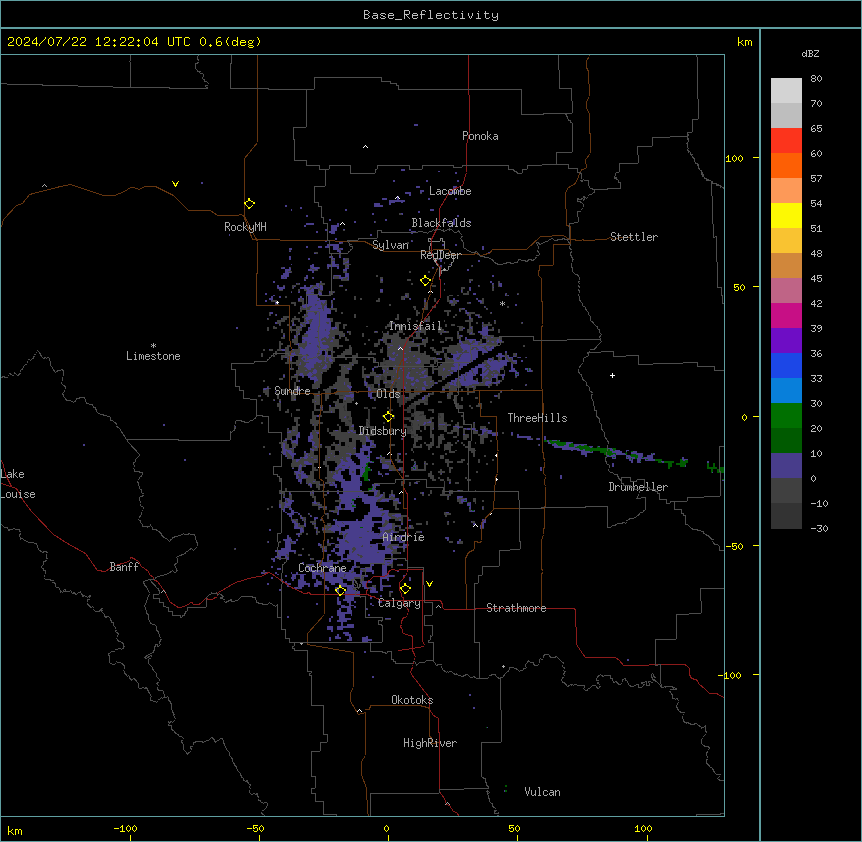Click the -50 tick on the vertical axis

tap(734, 546)
